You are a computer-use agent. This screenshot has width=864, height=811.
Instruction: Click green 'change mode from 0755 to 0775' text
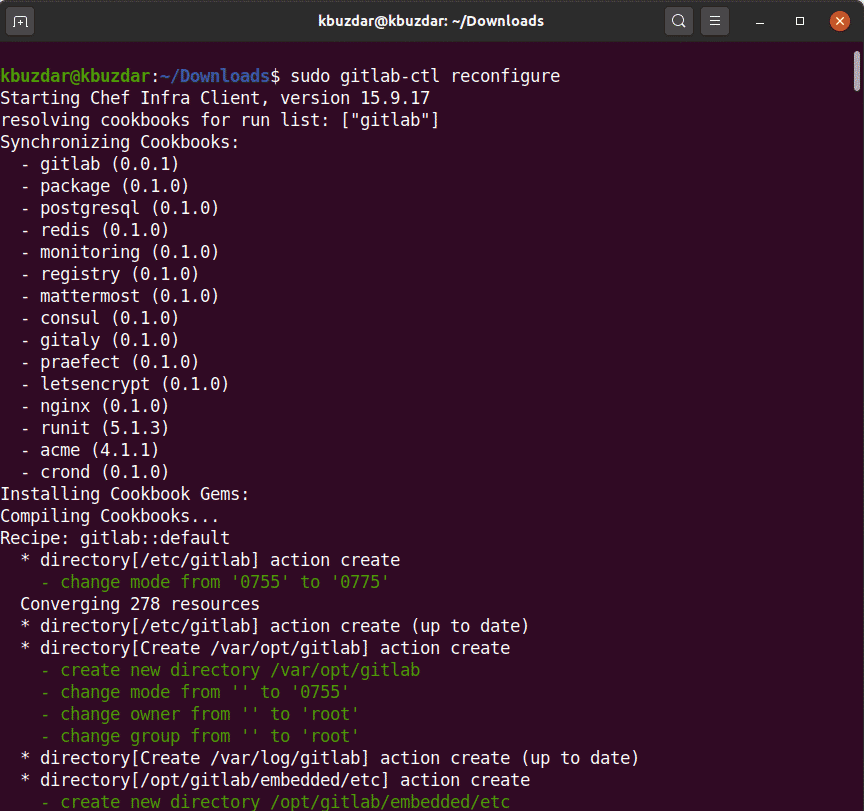click(224, 582)
